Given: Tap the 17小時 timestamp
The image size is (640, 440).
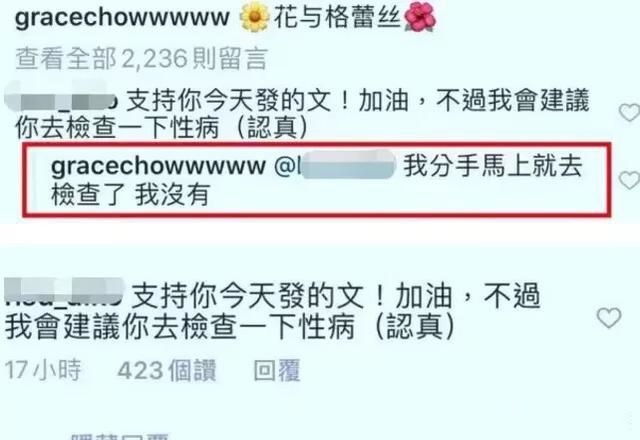Looking at the screenshot, I should pyautogui.click(x=43, y=370).
